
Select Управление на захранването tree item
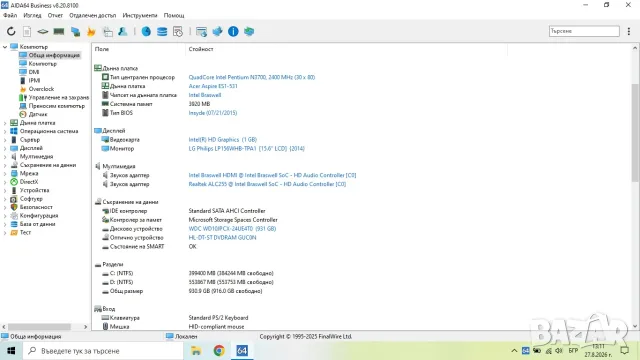(59, 98)
